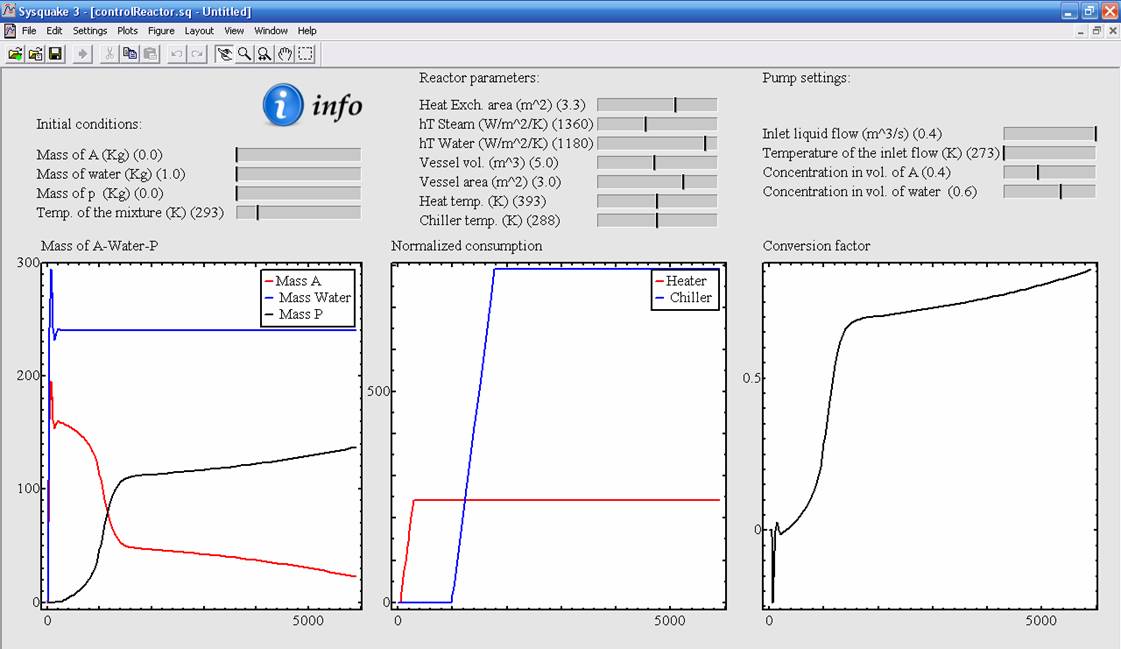Open the Plots menu
Image resolution: width=1121 pixels, height=649 pixels.
[x=127, y=31]
